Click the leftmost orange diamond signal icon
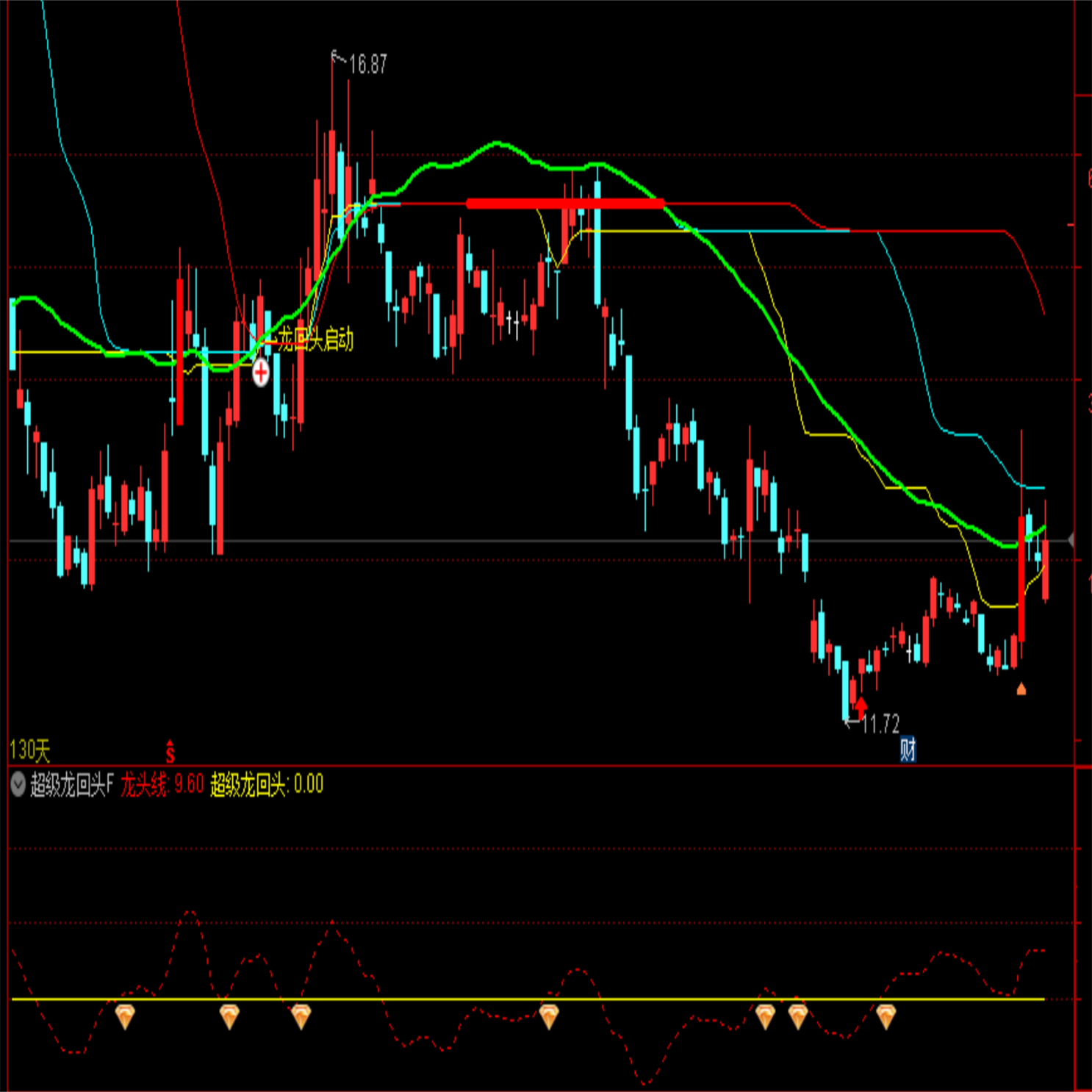 pos(125,1017)
